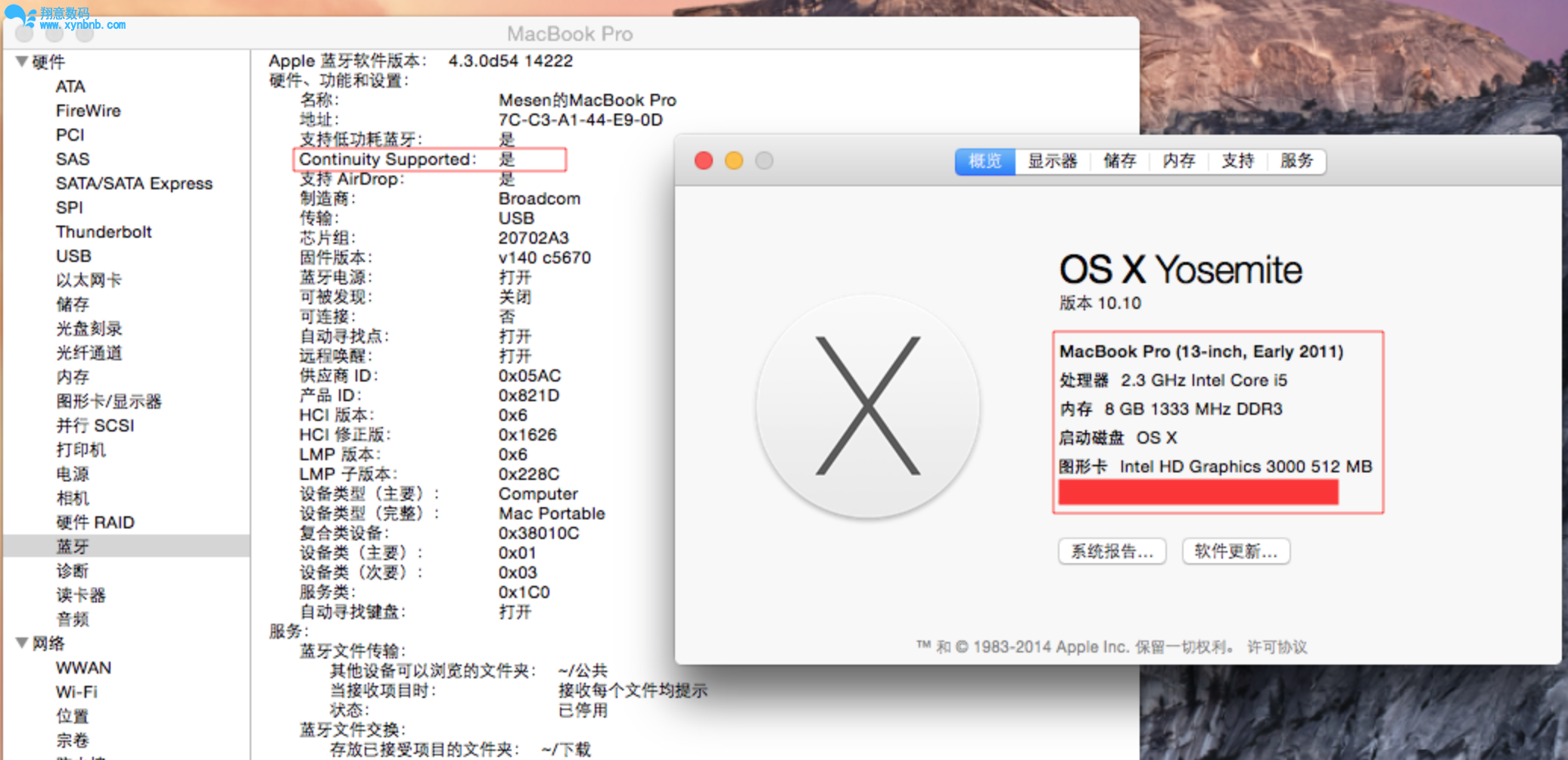Select USB in the hardware list
1568x760 pixels.
coord(73,256)
